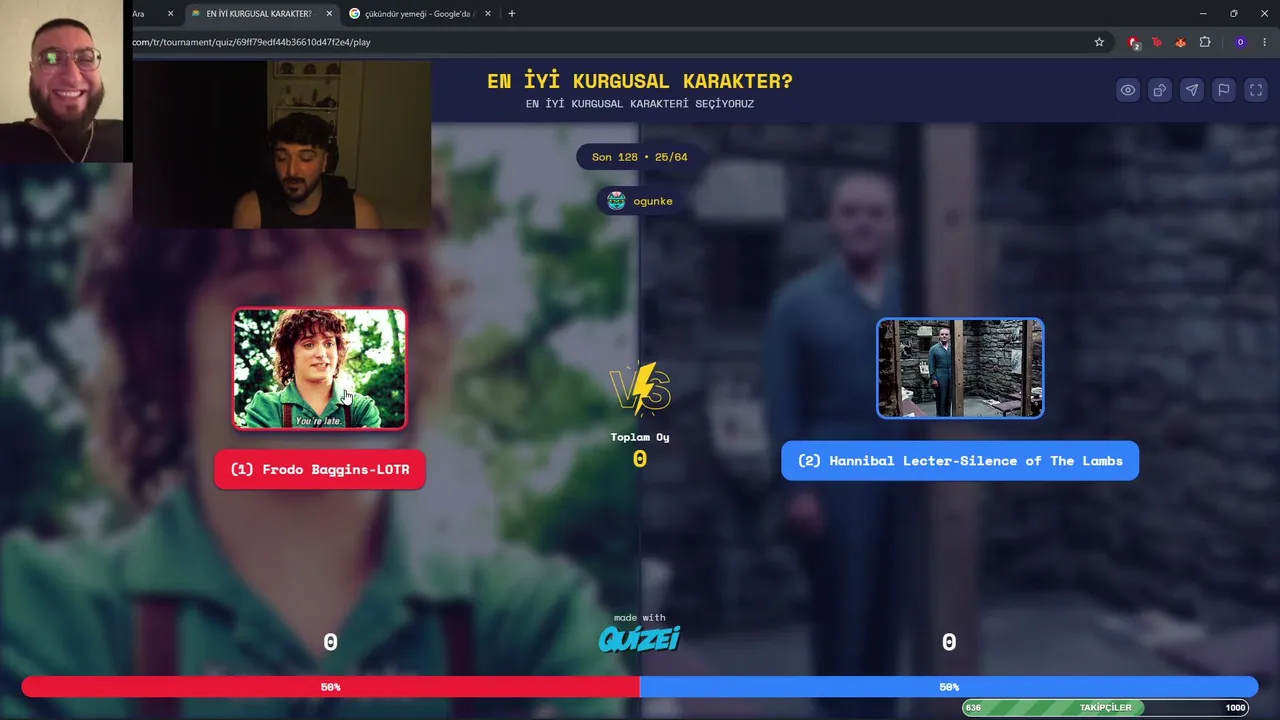The width and height of the screenshot is (1280, 720).
Task: Select the Frodo Baggins image thumbnail
Action: [320, 368]
